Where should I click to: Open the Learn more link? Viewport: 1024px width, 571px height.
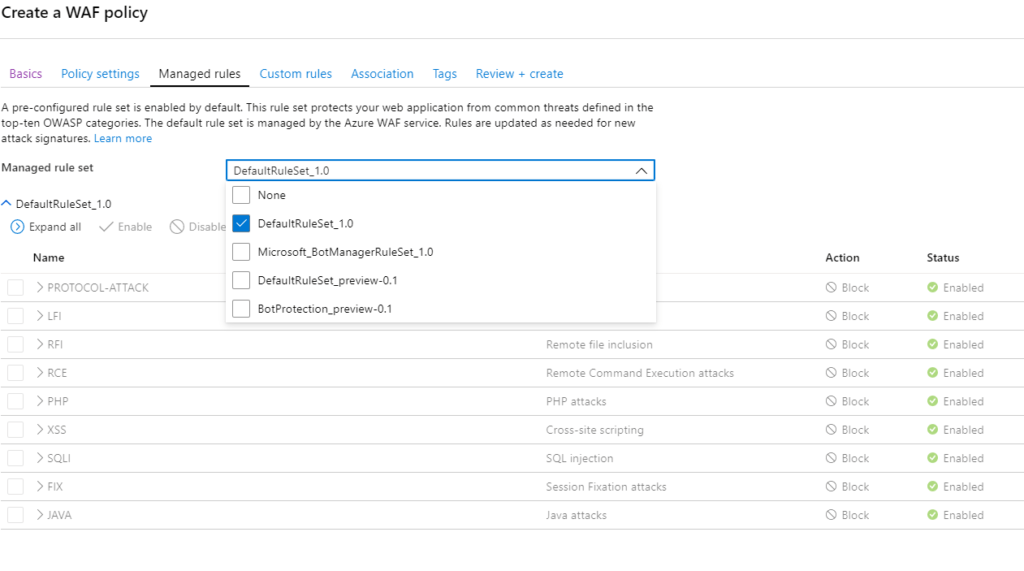(x=123, y=139)
